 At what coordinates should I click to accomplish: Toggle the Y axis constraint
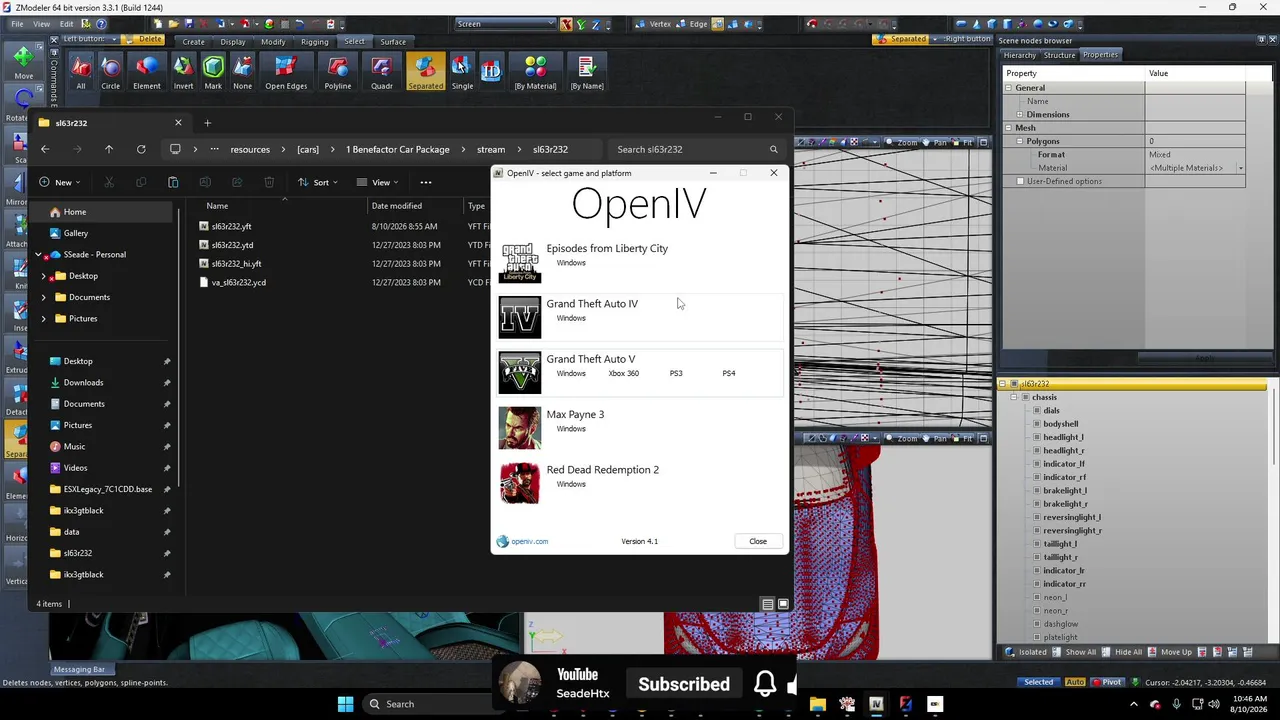click(581, 24)
